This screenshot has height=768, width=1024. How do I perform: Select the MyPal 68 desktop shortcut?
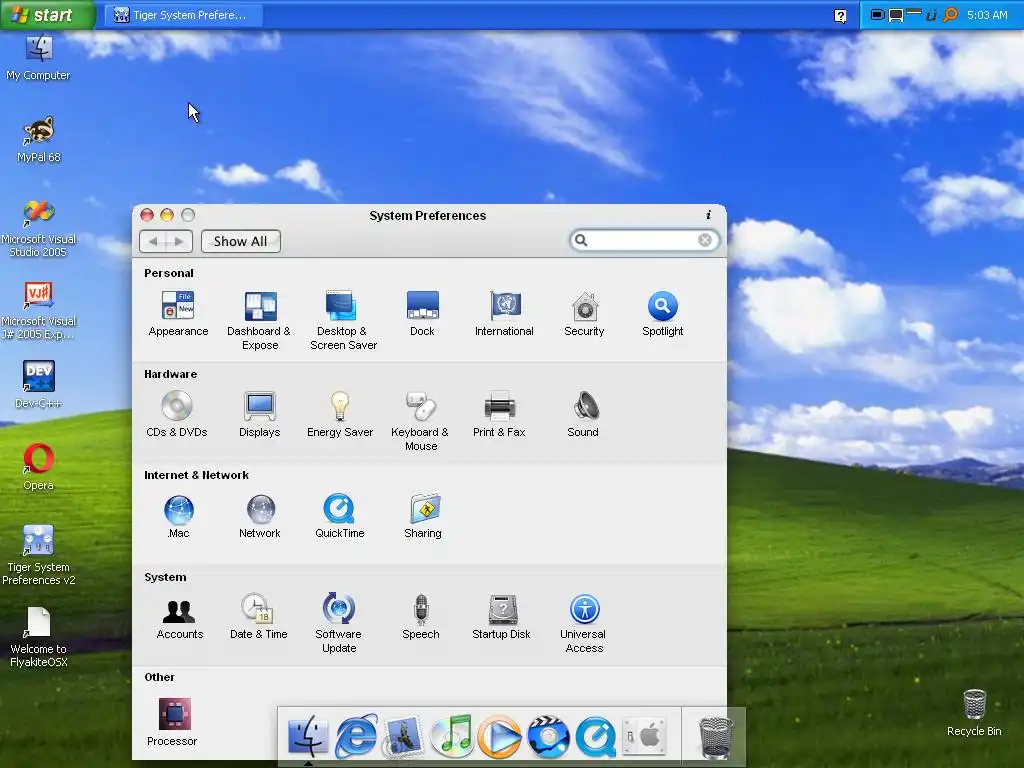(39, 139)
